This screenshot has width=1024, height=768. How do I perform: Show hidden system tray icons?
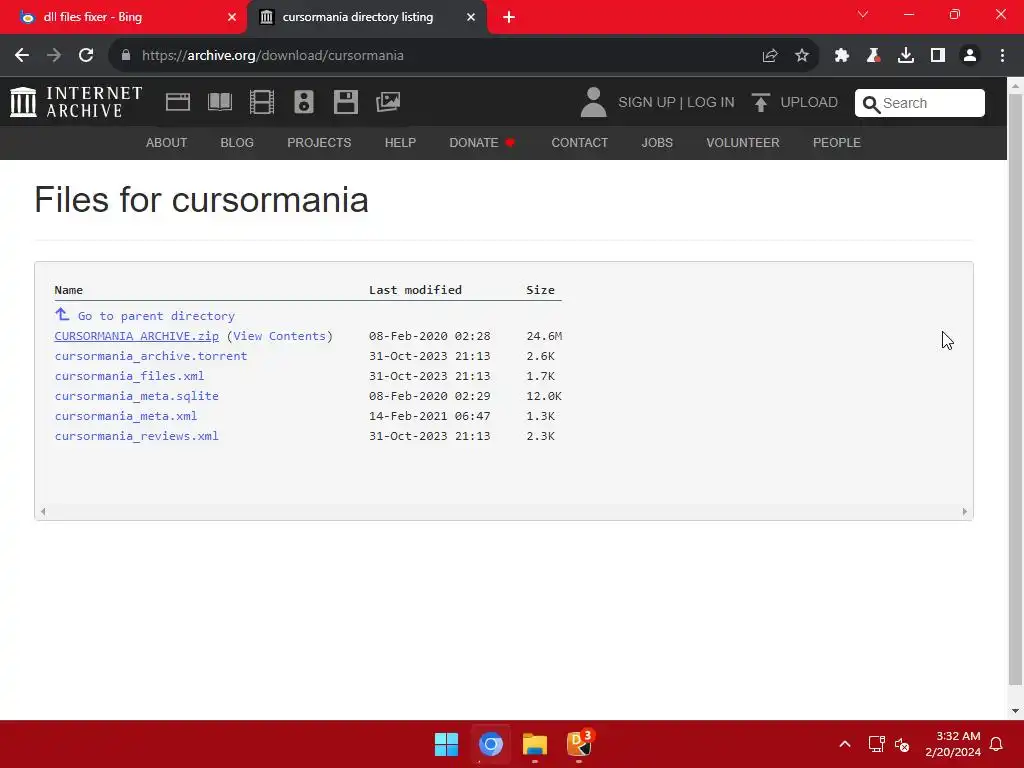coord(844,744)
